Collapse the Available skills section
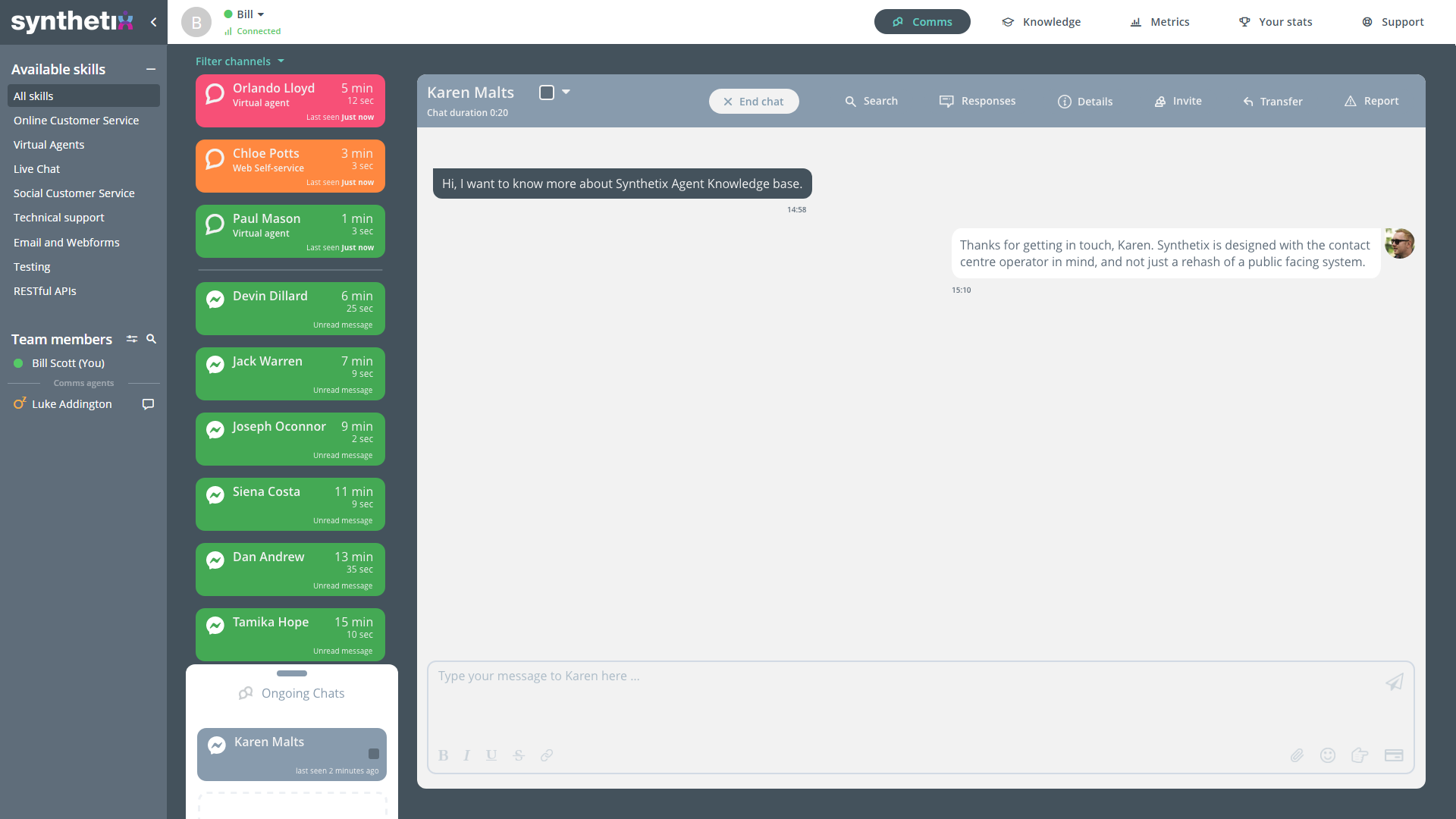The height and width of the screenshot is (819, 1456). pyautogui.click(x=151, y=69)
